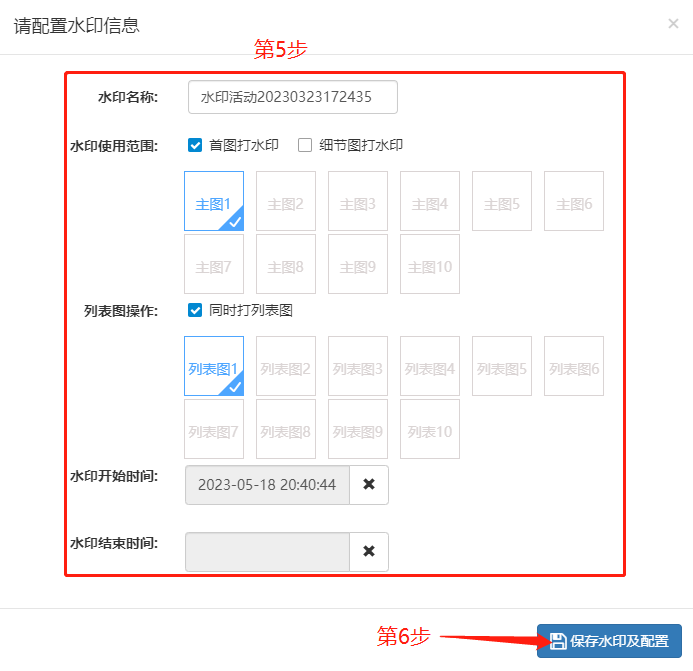The width and height of the screenshot is (693, 671).
Task: Enable the 细节图打水印 checkbox
Action: [x=306, y=145]
